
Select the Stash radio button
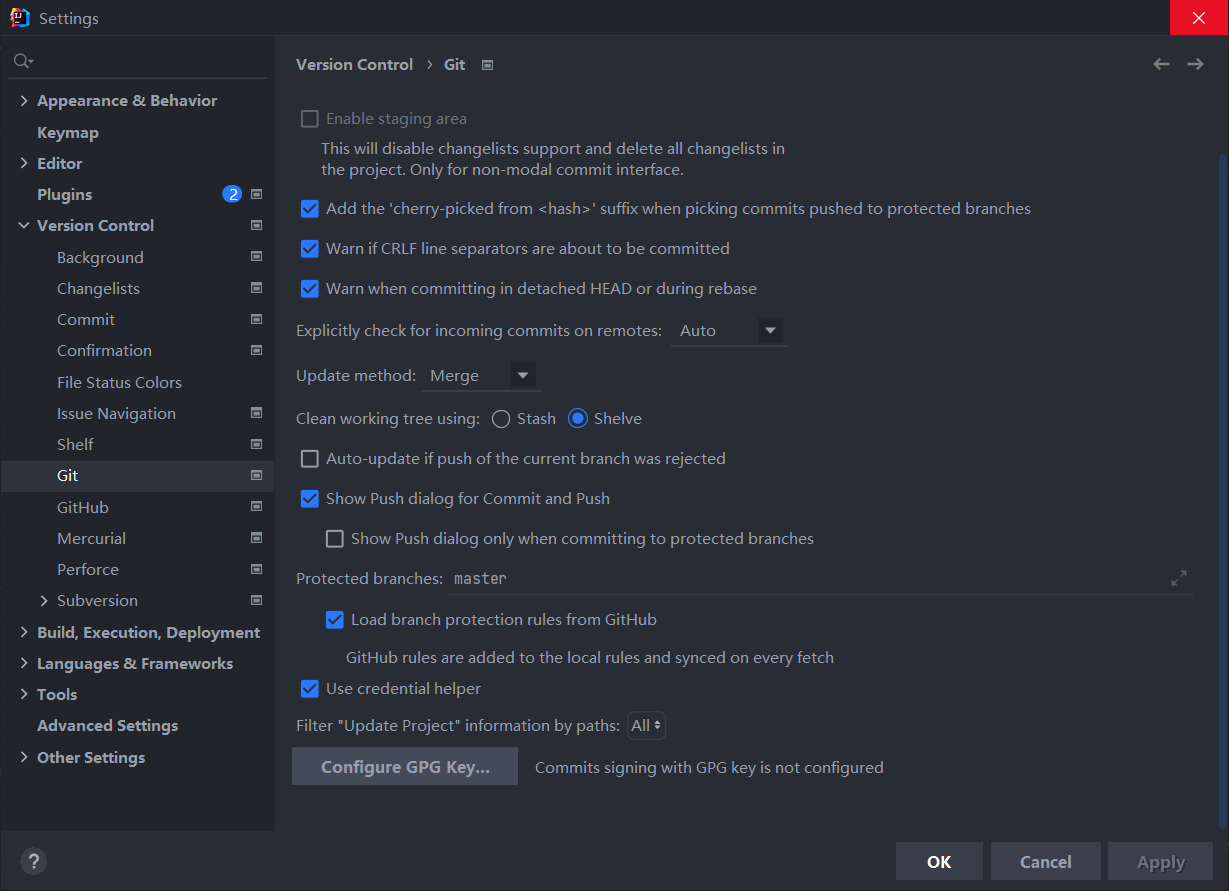coord(501,419)
